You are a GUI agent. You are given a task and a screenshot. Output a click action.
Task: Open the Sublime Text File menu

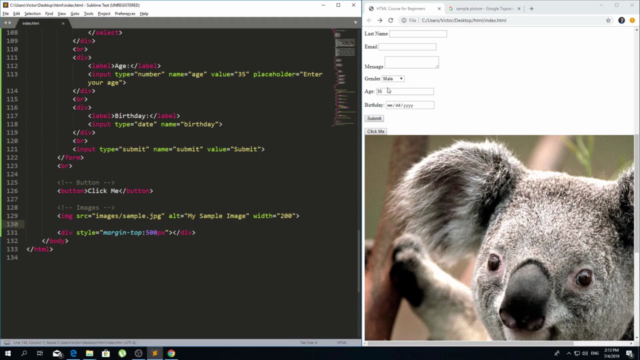6,13
